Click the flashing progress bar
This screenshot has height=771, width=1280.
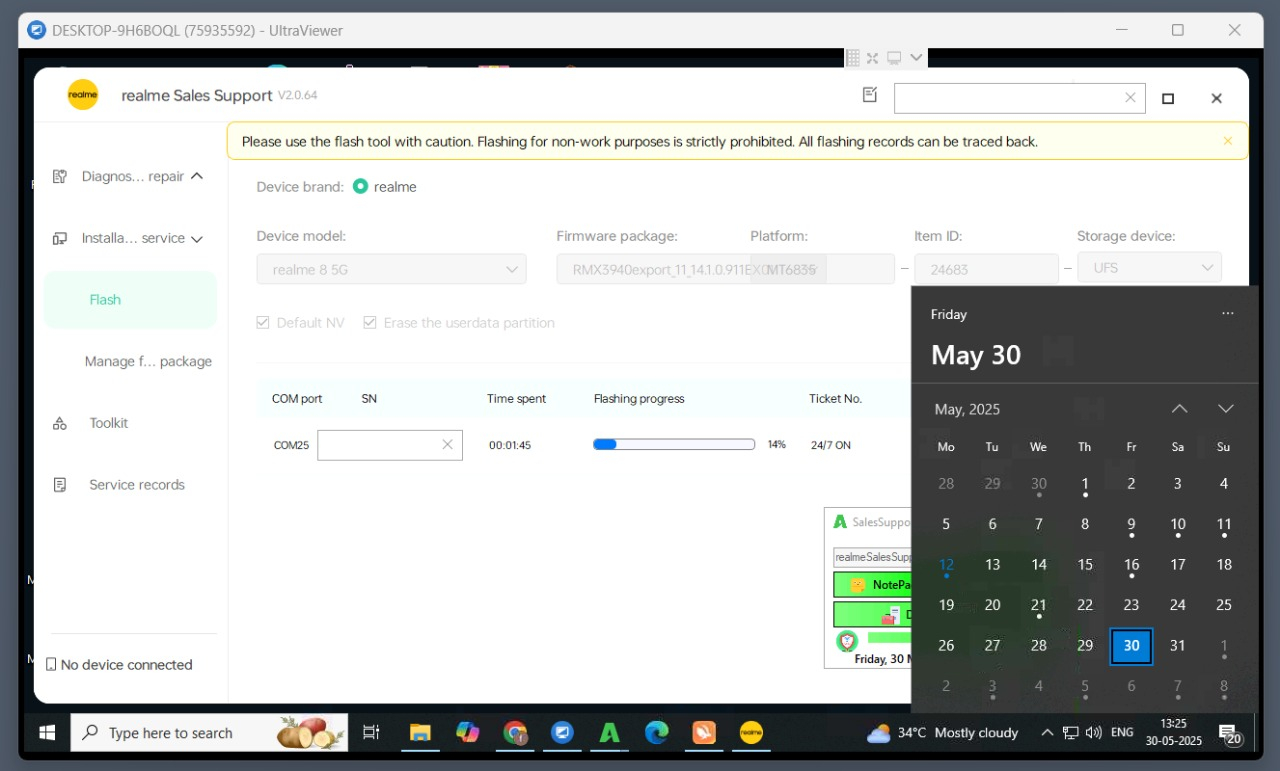673,445
